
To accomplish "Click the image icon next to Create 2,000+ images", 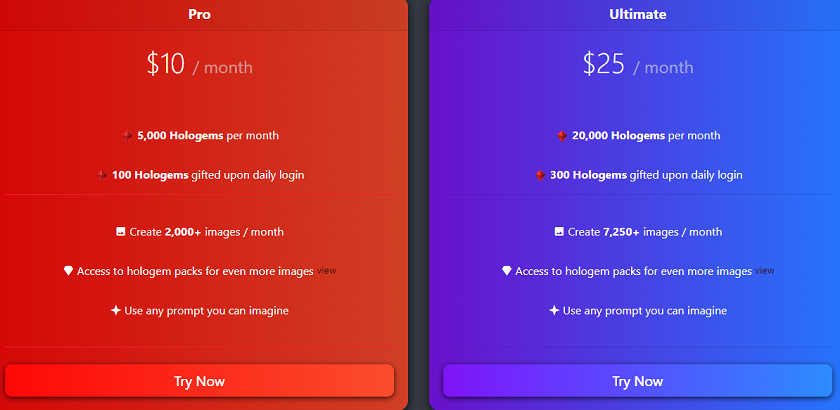I will coord(121,232).
